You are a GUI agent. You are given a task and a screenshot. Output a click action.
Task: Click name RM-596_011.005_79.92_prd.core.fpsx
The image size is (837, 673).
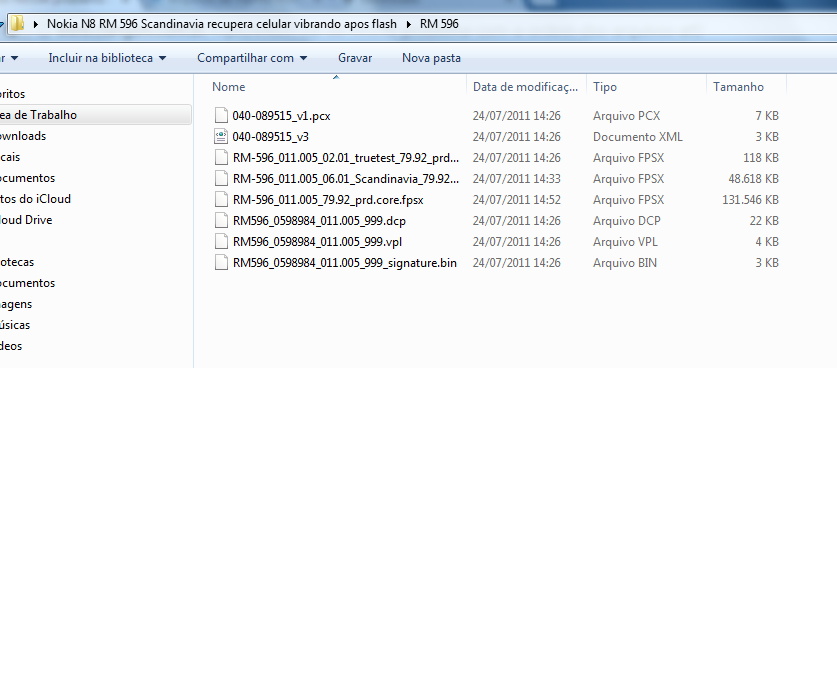[328, 200]
